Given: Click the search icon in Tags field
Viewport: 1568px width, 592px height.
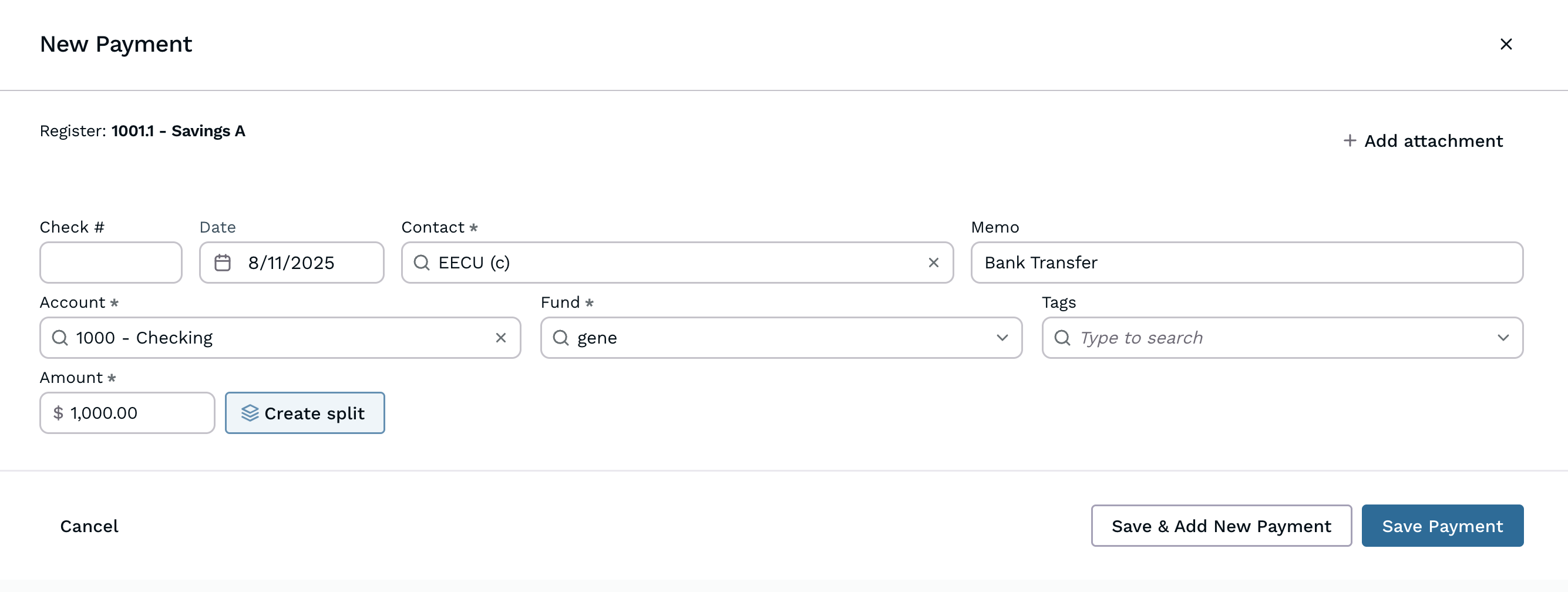Looking at the screenshot, I should [x=1062, y=338].
